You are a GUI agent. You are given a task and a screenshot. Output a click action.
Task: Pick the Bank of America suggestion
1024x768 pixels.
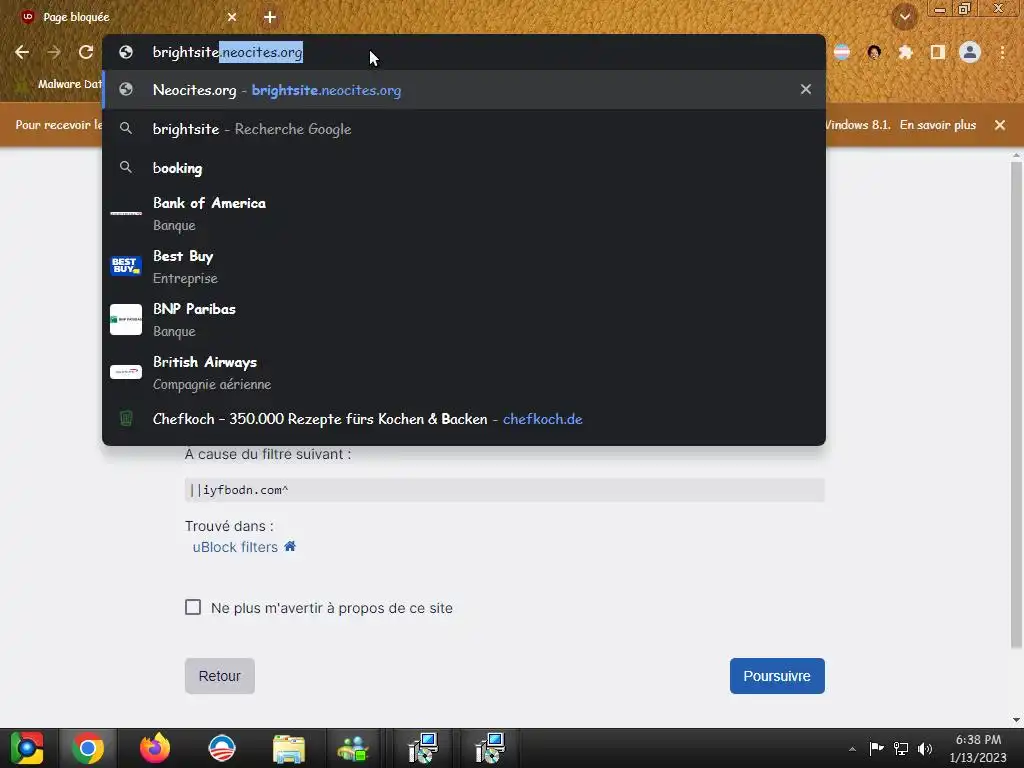pos(464,214)
